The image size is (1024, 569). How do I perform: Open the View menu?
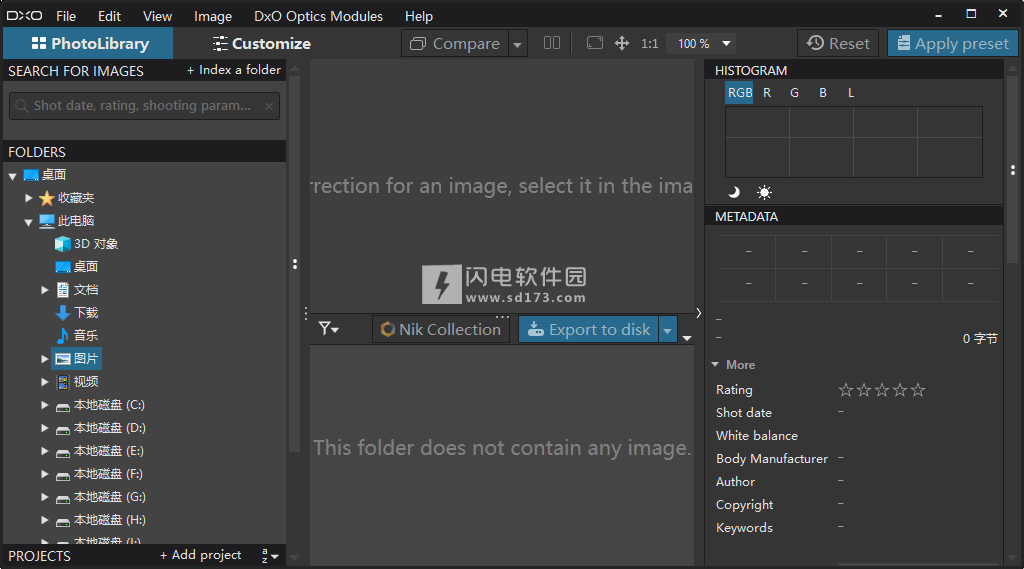tap(157, 16)
